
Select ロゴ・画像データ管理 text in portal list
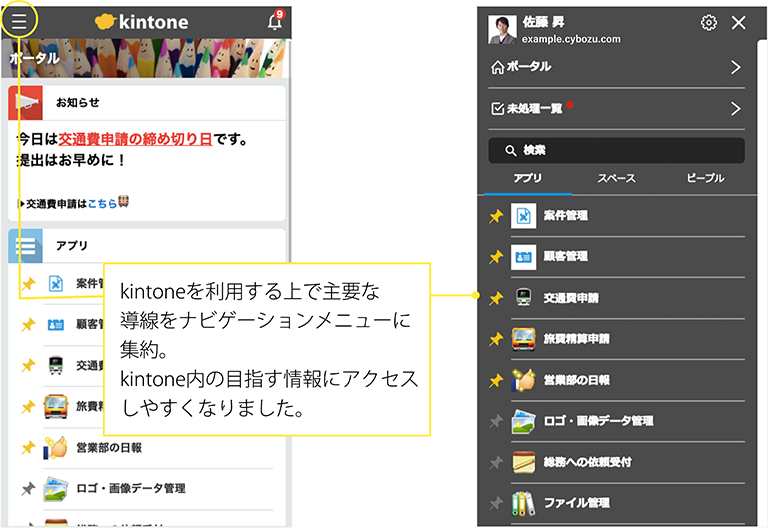point(131,488)
